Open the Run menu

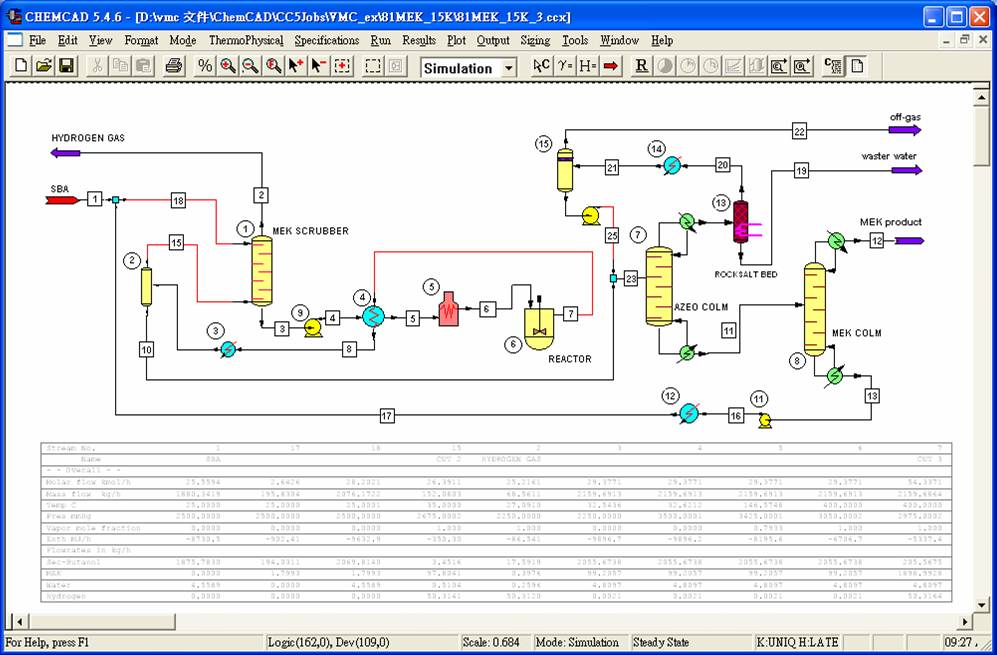click(x=380, y=40)
